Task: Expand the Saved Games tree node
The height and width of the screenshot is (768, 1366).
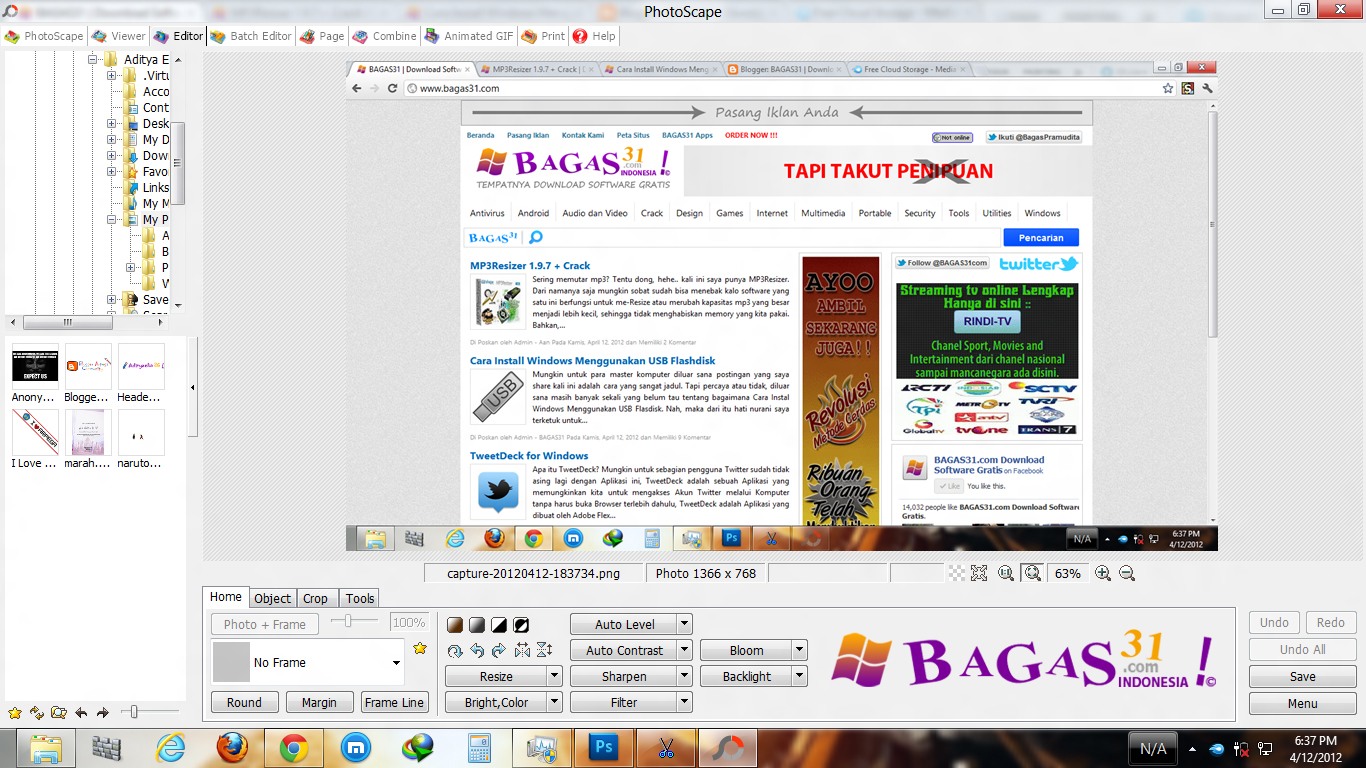Action: click(x=112, y=299)
